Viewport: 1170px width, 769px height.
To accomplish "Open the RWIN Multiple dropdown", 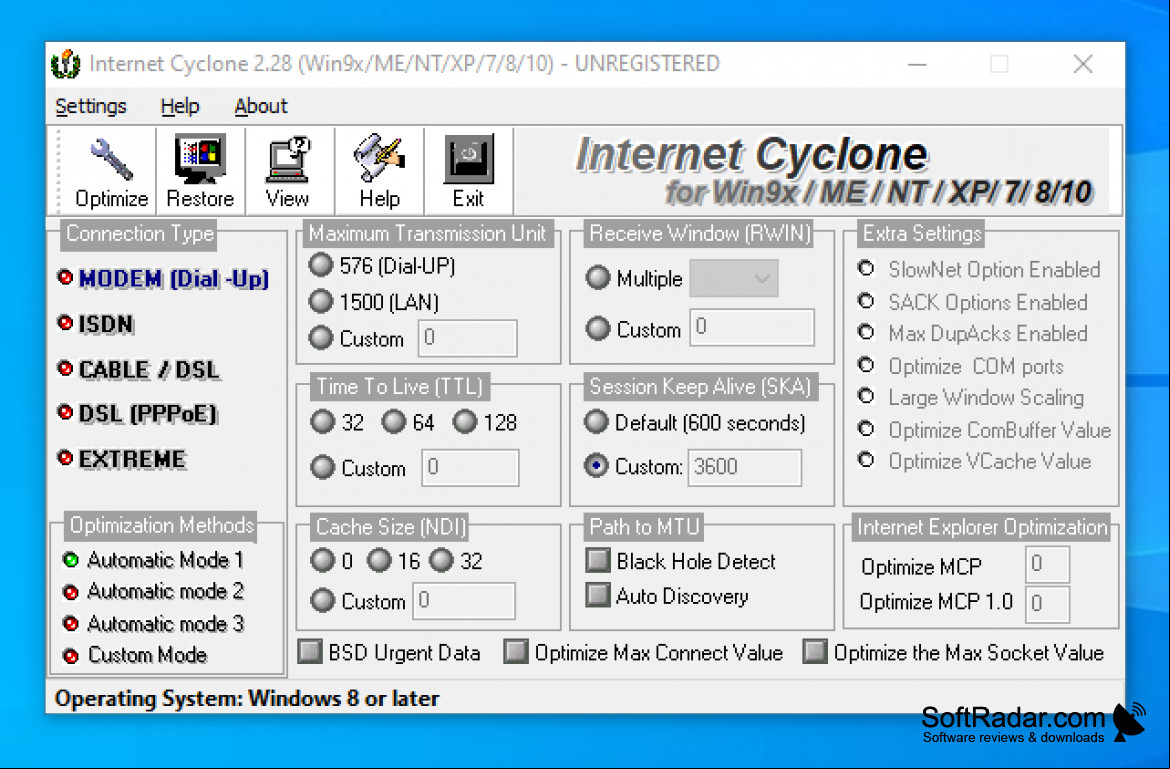I will [733, 278].
